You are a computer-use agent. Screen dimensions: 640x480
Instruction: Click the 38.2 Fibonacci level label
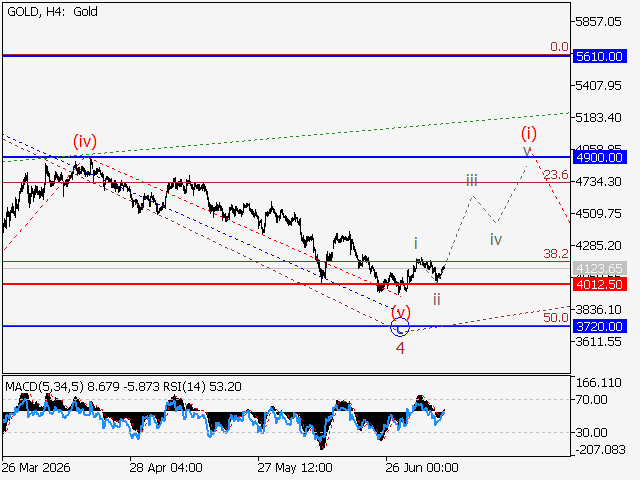(556, 253)
